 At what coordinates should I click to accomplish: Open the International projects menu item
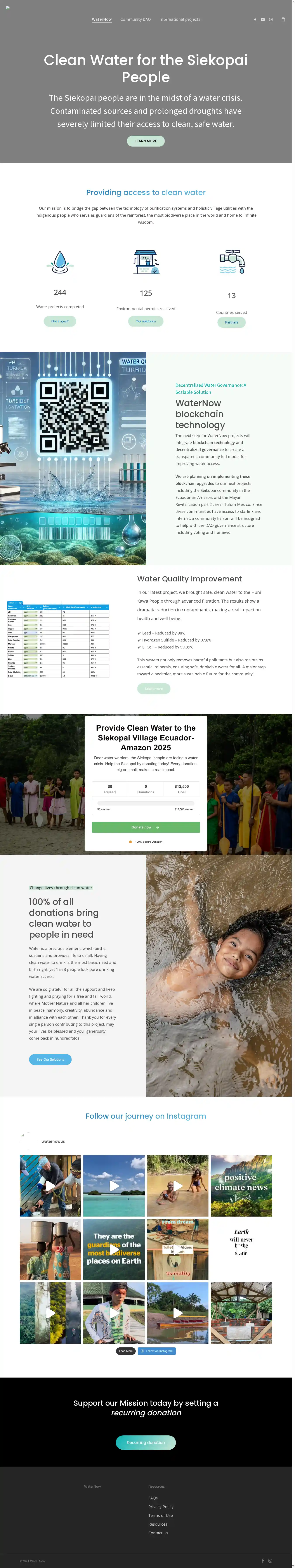180,19
